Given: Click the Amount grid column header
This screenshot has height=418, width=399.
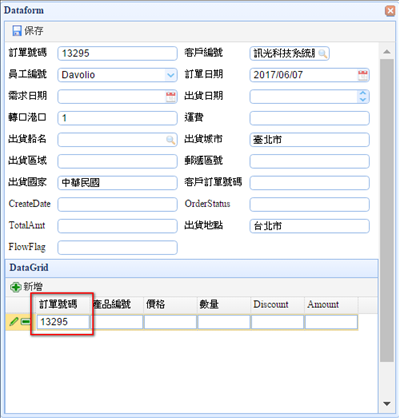Looking at the screenshot, I should (331, 304).
